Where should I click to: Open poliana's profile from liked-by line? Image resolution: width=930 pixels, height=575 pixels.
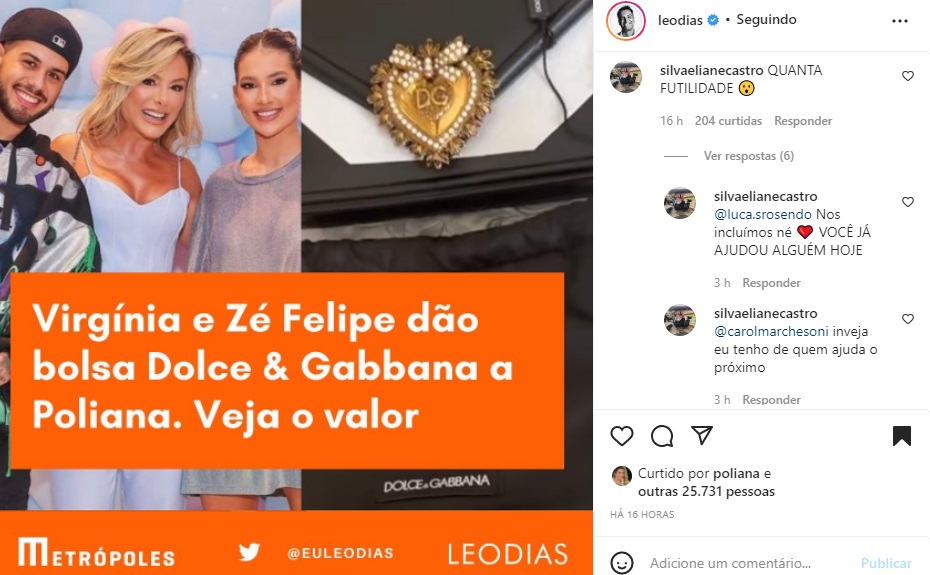tap(736, 474)
